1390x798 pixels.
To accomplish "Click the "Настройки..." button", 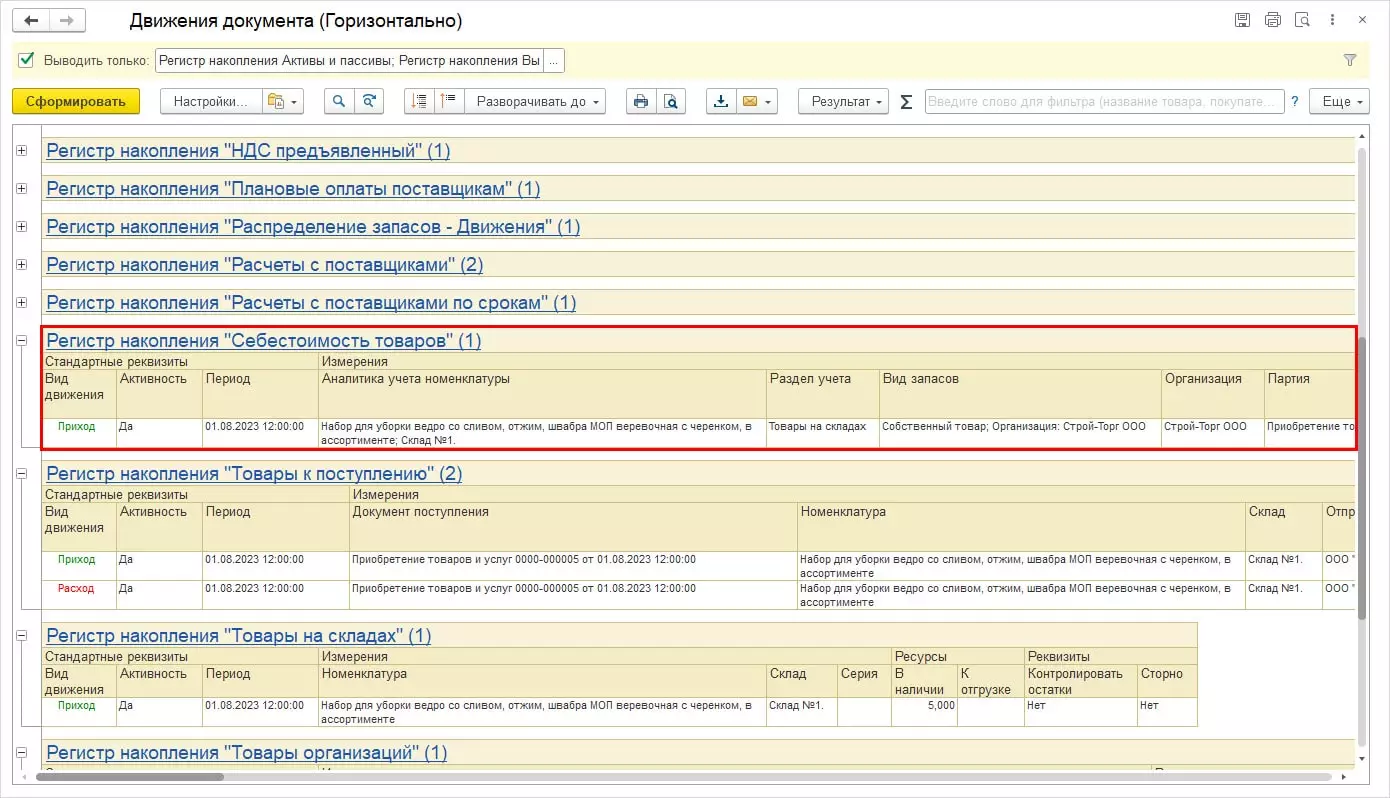I will coord(210,101).
